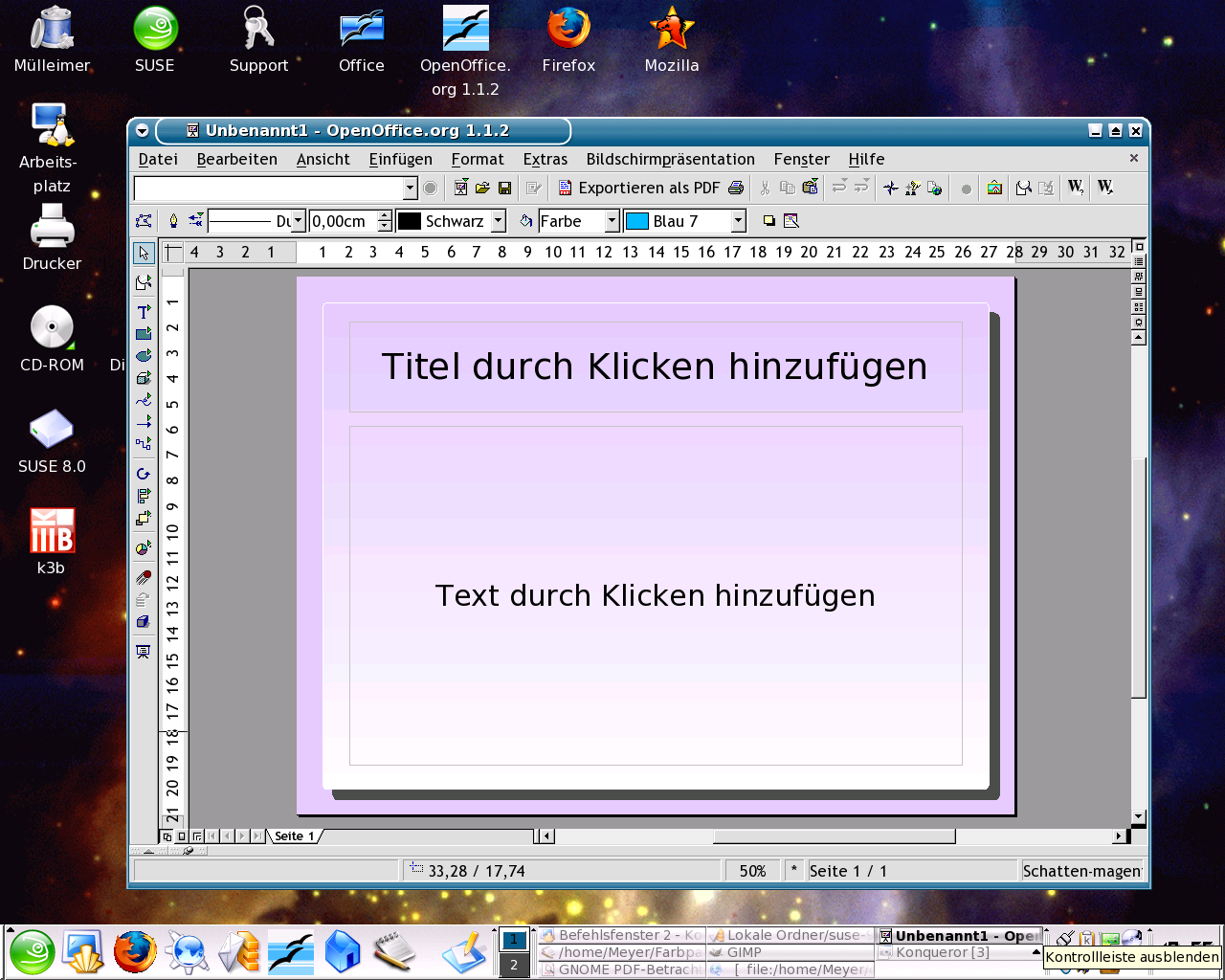Open the line color Schwarz dropdown
The width and height of the screenshot is (1225, 980).
tap(498, 221)
